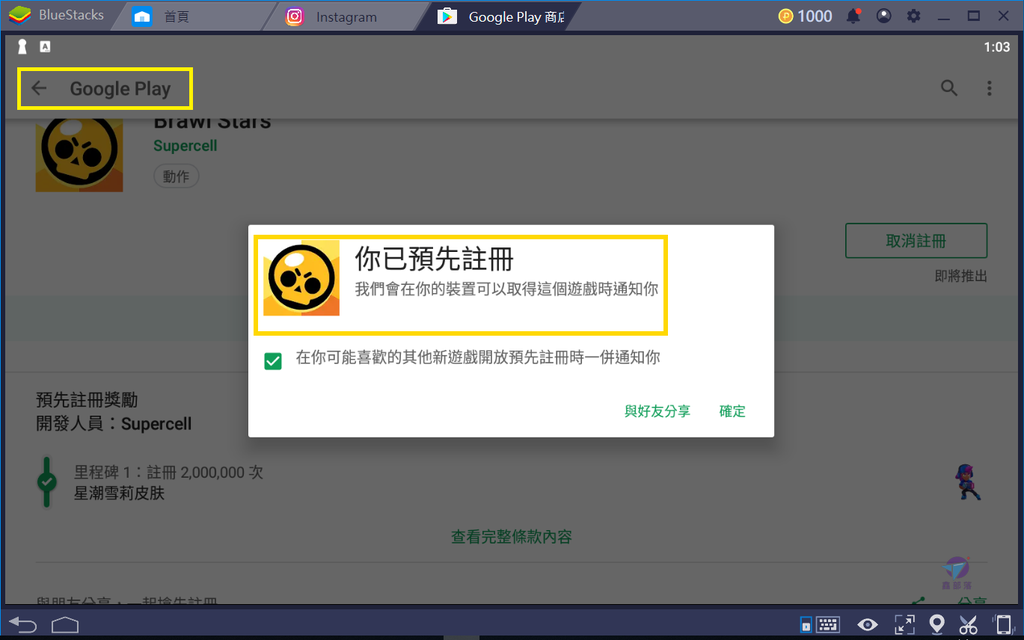Click the 你已預先註冊 dialog title
1024x640 pixels.
tap(434, 259)
